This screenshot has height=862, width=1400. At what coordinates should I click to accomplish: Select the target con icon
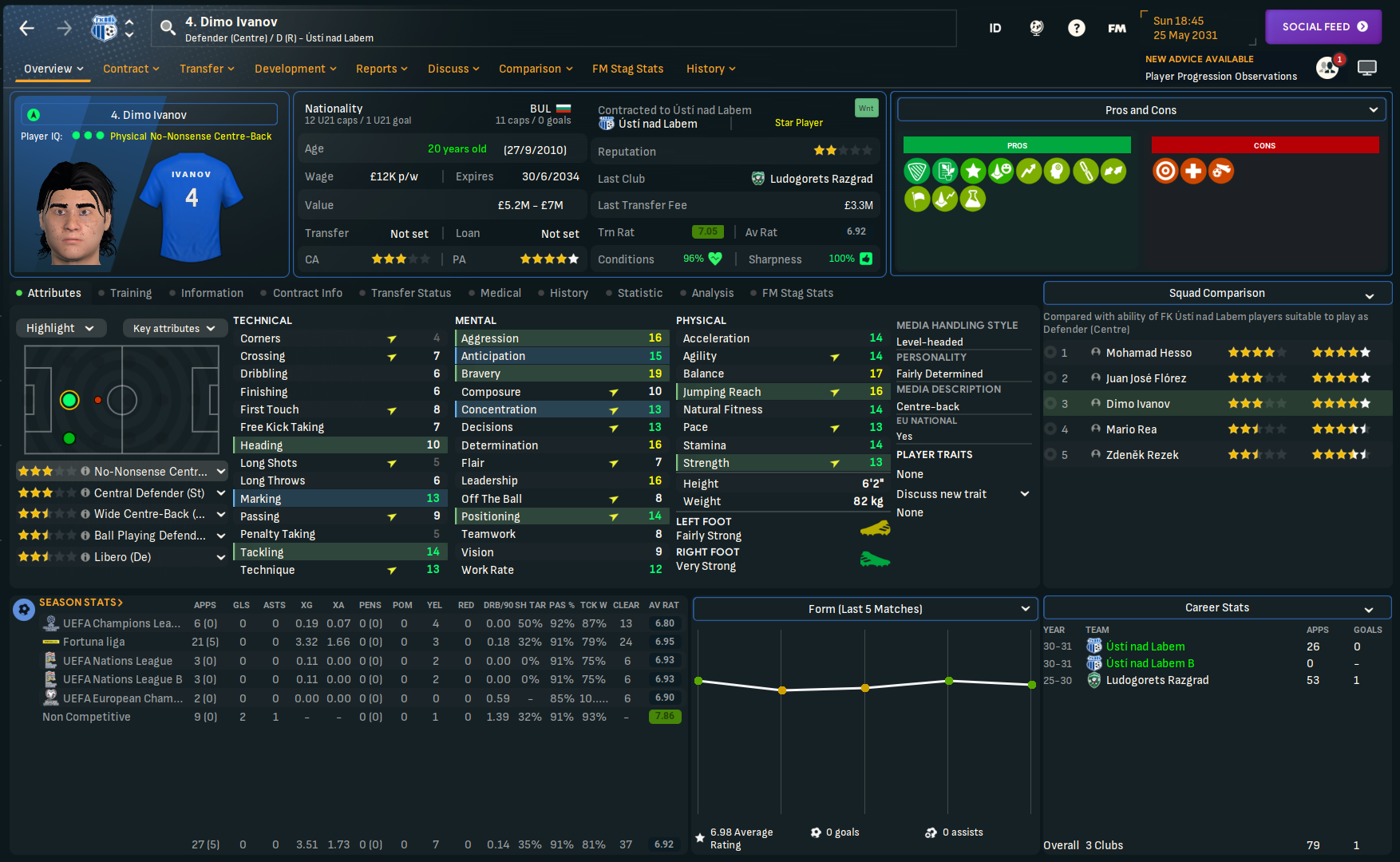1165,171
